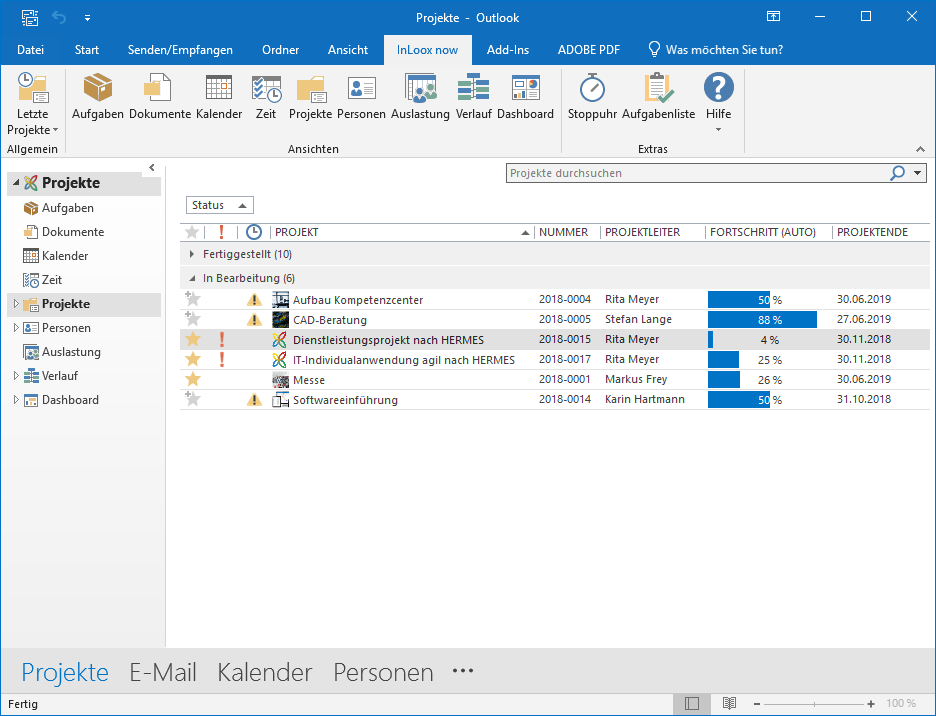Click the undo arrow in title bar
936x716 pixels.
click(x=59, y=17)
